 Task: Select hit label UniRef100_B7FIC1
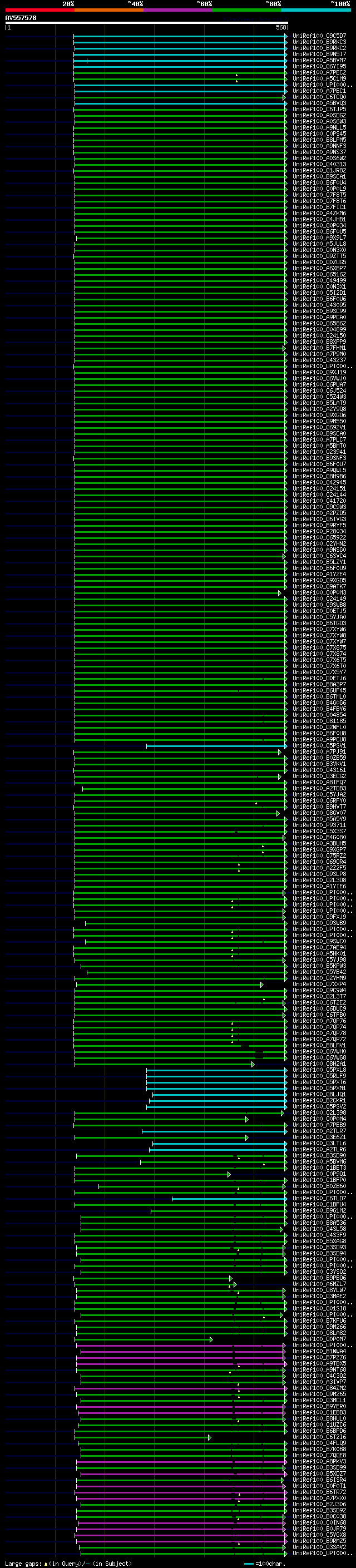(319, 207)
